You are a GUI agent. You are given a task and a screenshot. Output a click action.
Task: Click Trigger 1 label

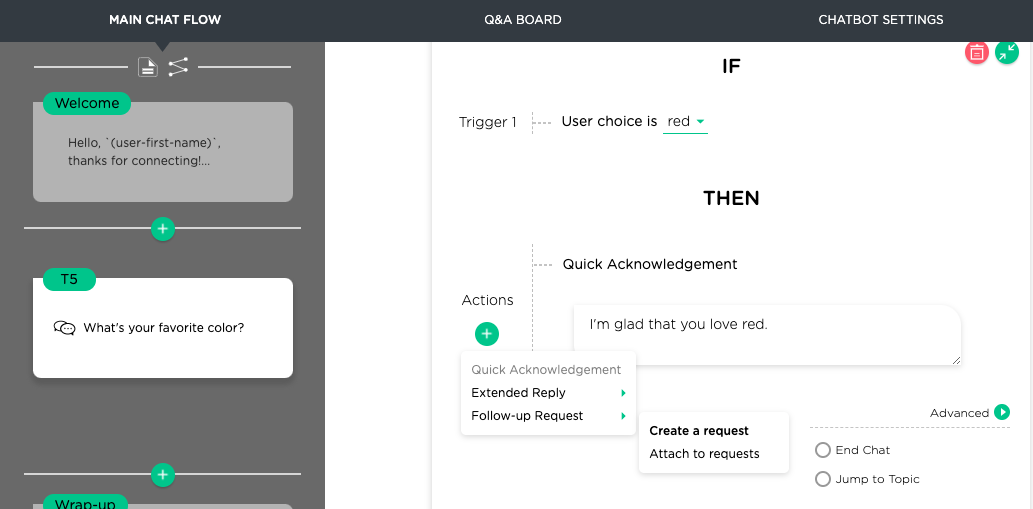point(488,122)
